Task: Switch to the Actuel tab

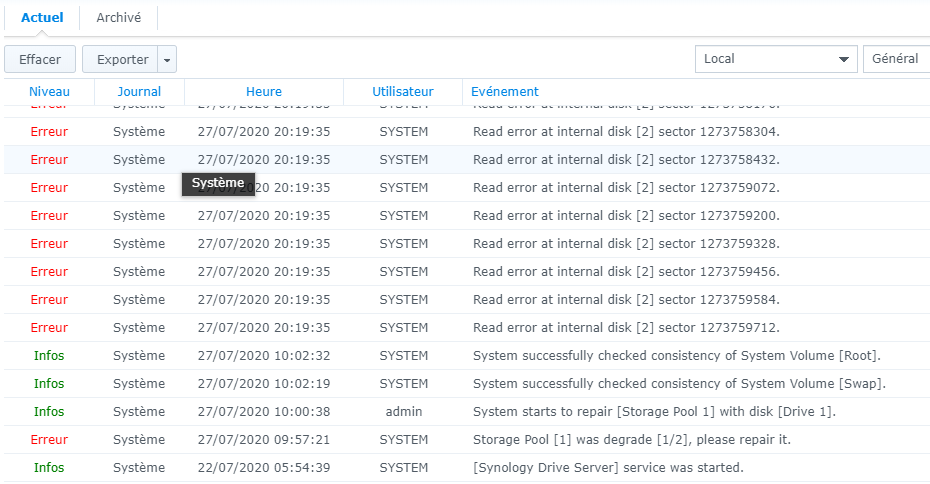Action: pos(42,18)
